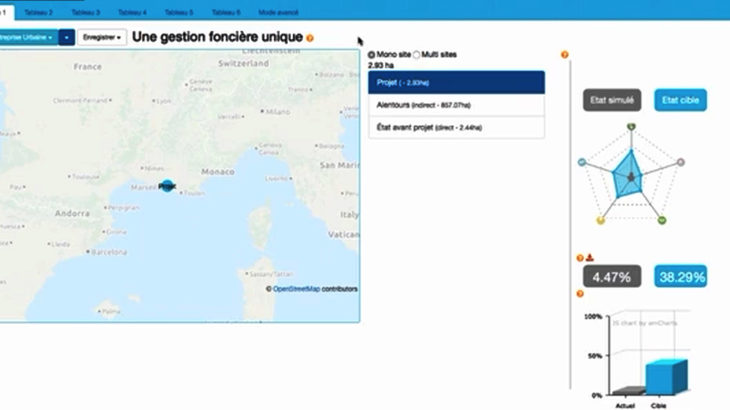Open the Enregistrer dropdown

pyautogui.click(x=102, y=37)
